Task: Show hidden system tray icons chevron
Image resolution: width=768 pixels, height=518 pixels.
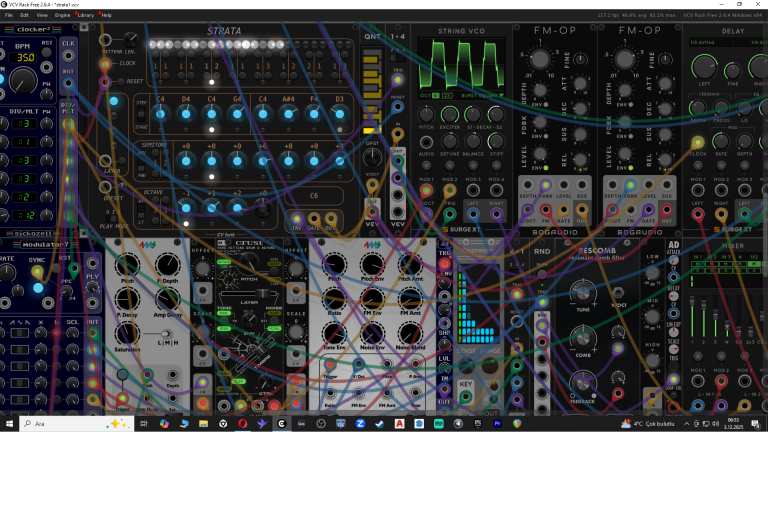Action: click(686, 424)
